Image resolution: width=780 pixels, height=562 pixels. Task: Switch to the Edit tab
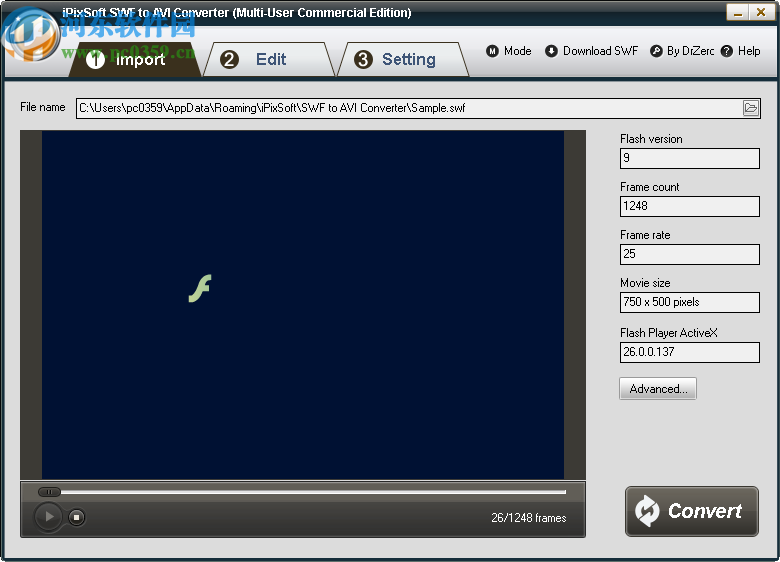(x=269, y=60)
